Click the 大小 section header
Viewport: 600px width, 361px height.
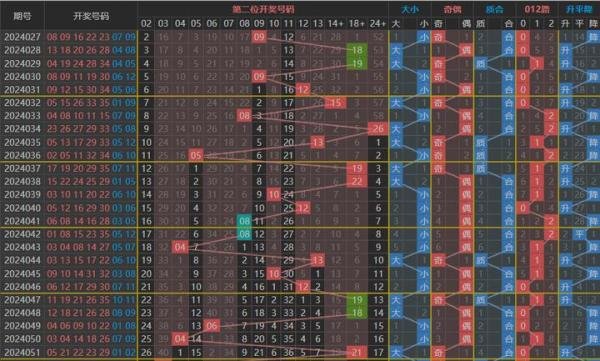coord(410,9)
